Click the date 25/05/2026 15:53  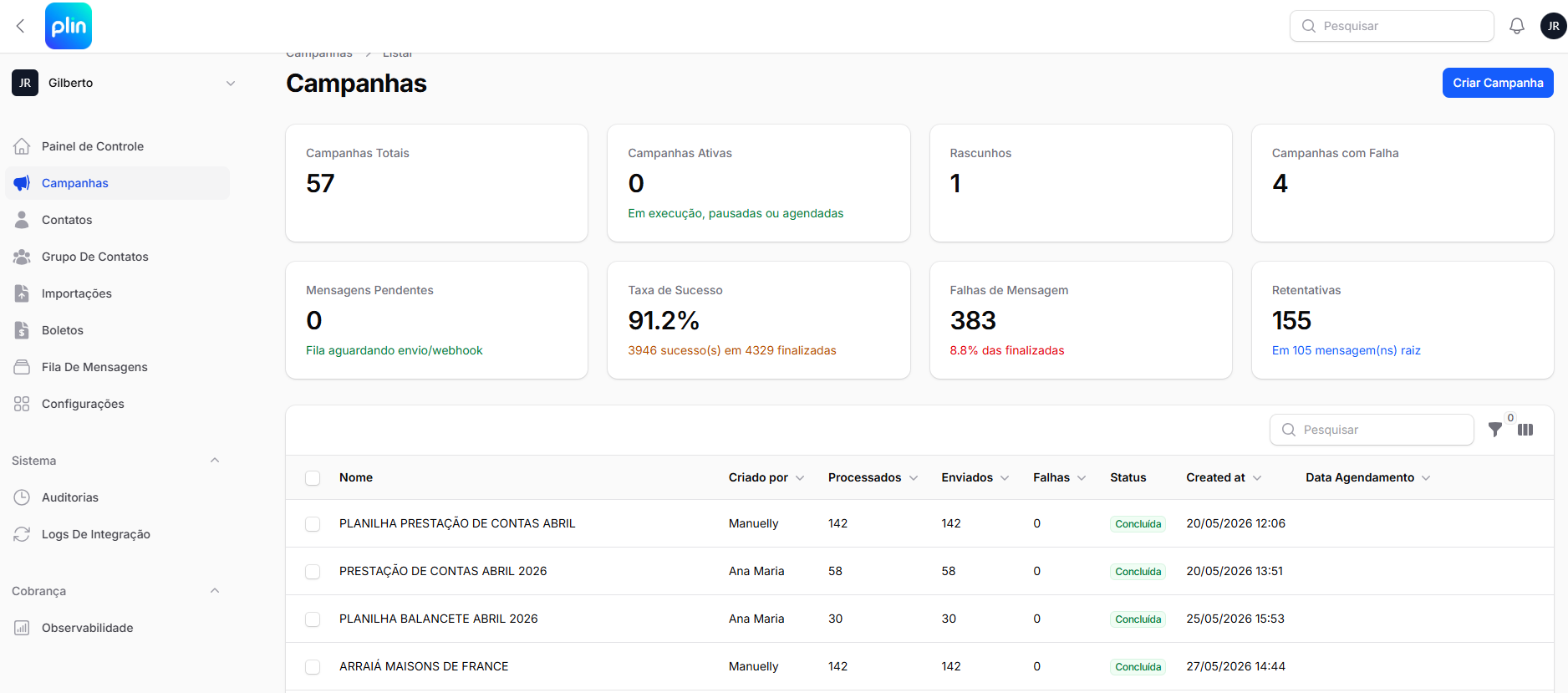(1235, 619)
